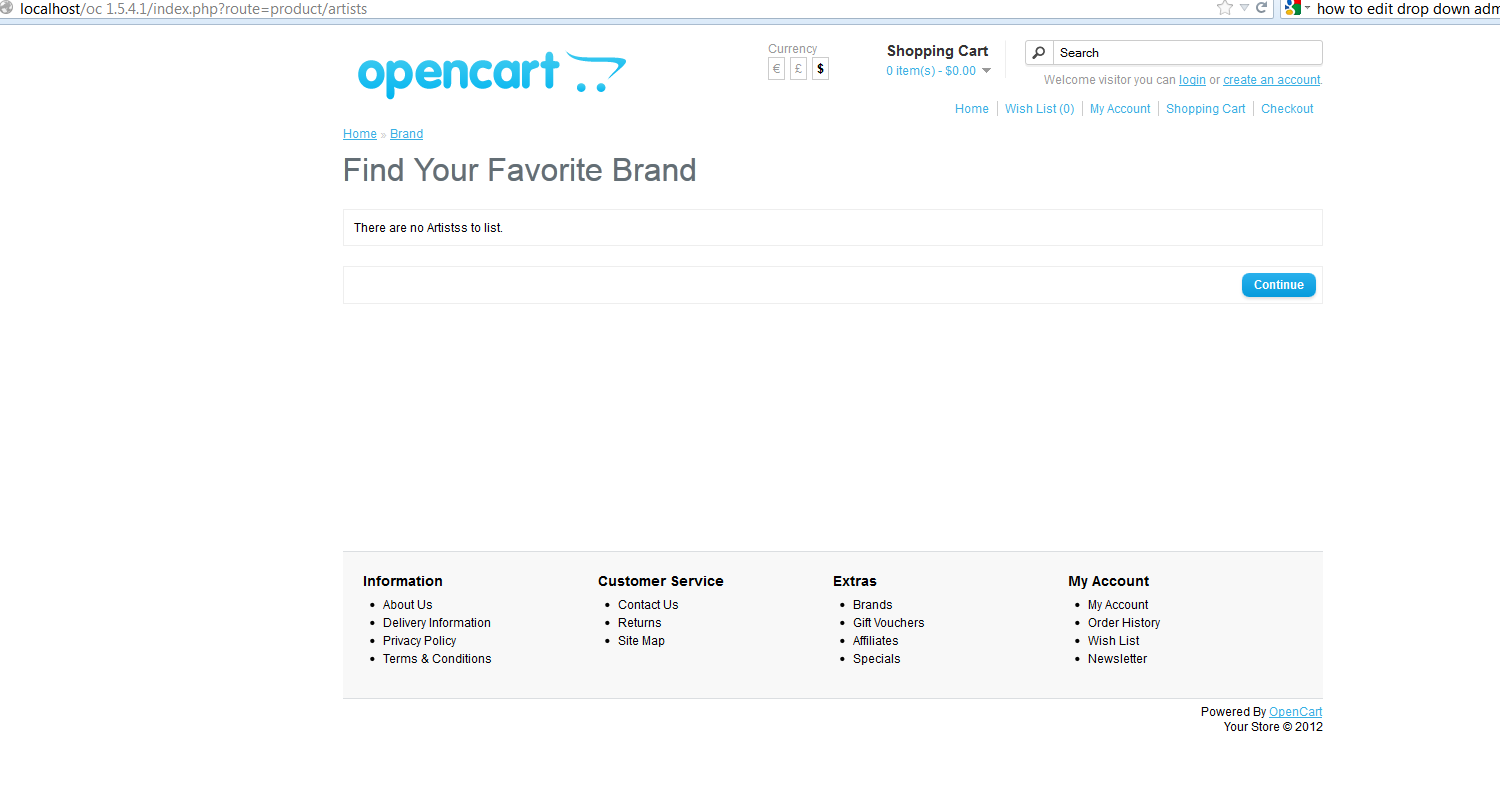Follow the create an account link
Viewport: 1500px width, 806px height.
[x=1272, y=80]
